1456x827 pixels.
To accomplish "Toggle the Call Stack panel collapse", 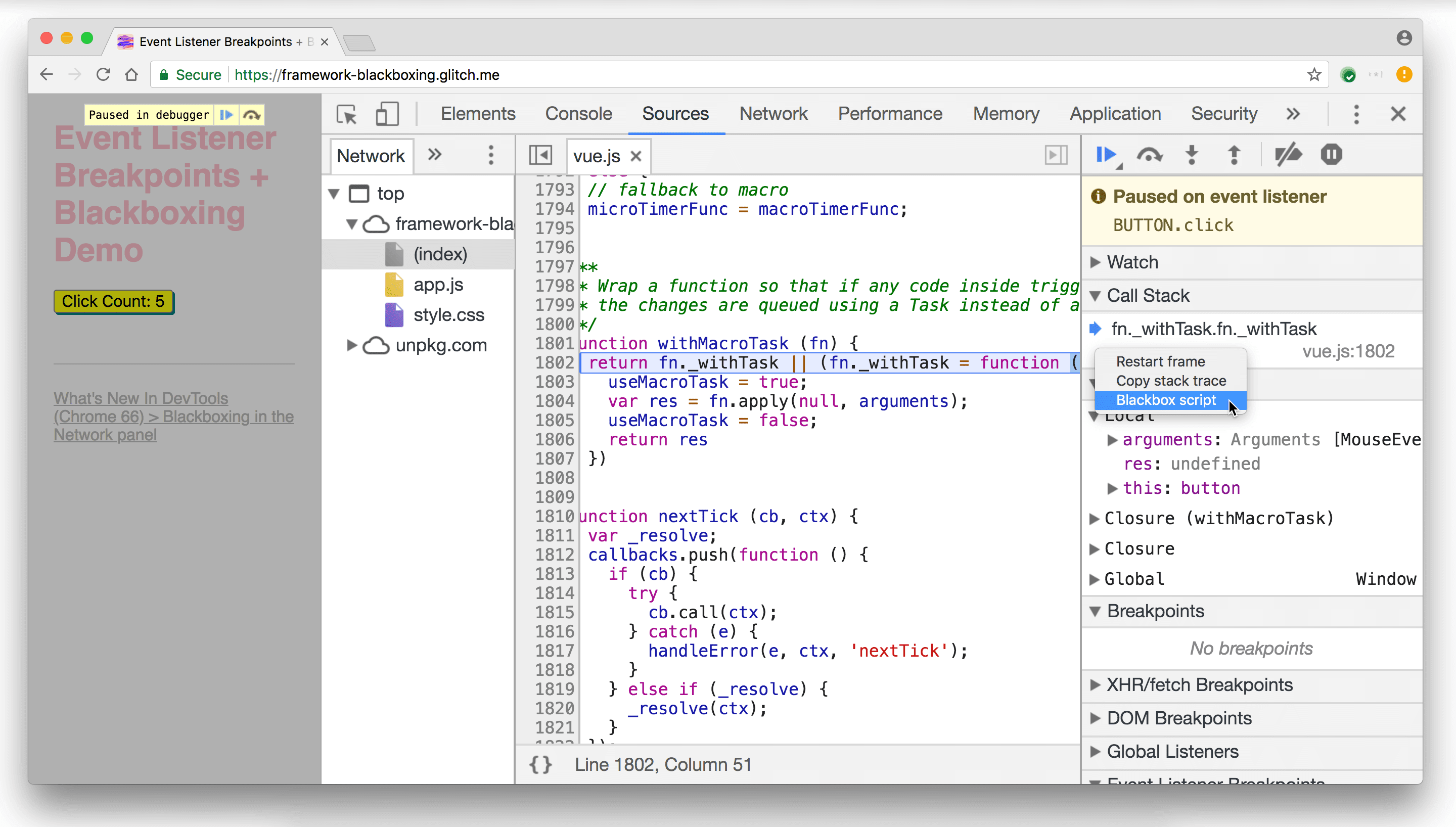I will pos(1096,295).
